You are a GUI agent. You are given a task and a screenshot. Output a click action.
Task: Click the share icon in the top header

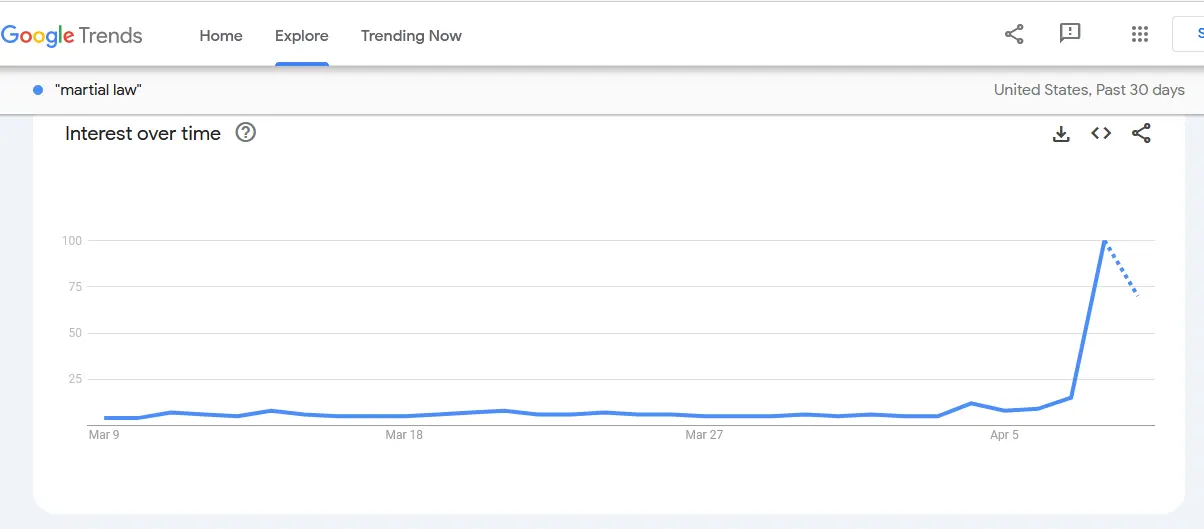(1014, 35)
